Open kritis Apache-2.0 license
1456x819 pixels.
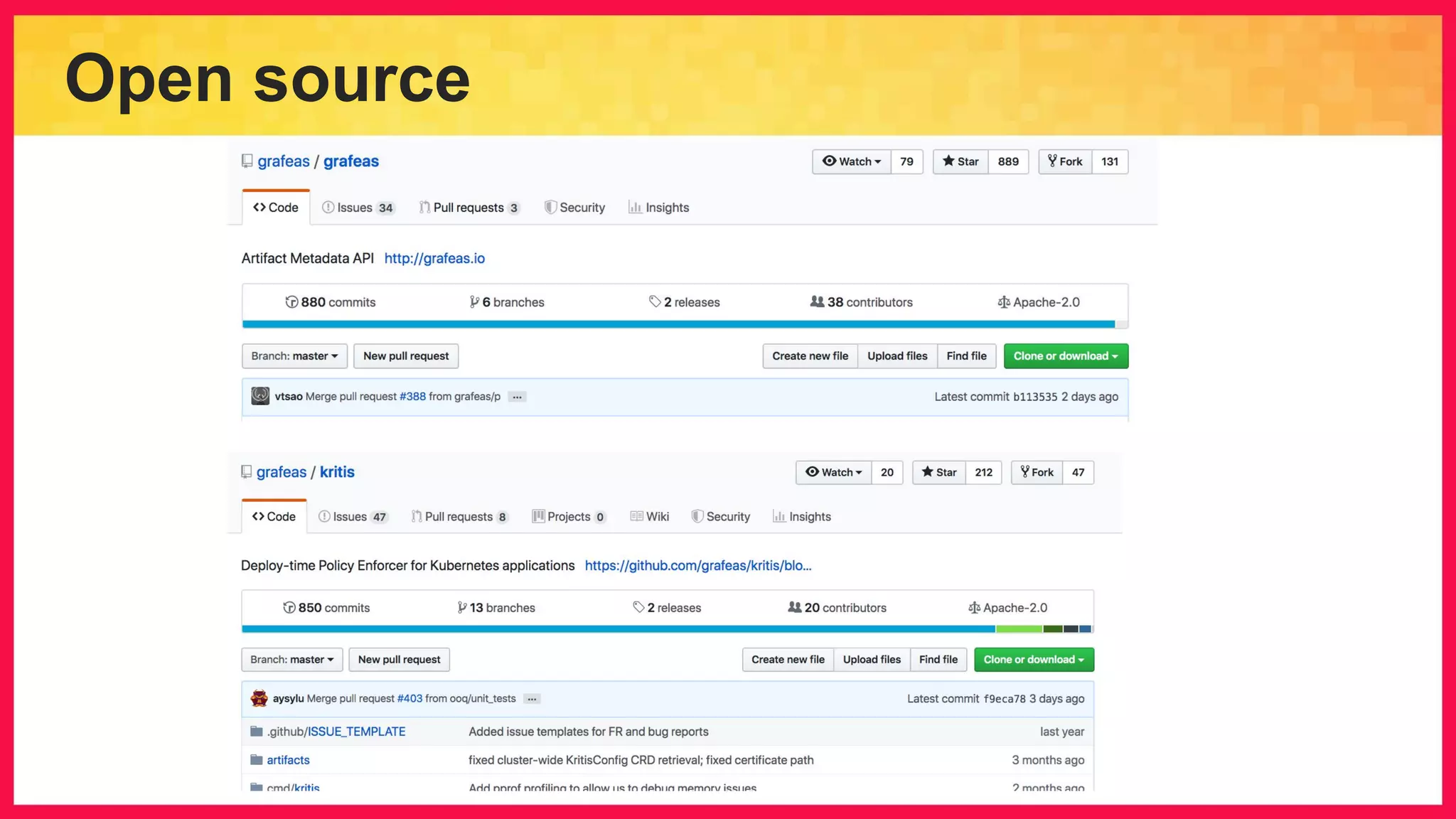(1008, 608)
